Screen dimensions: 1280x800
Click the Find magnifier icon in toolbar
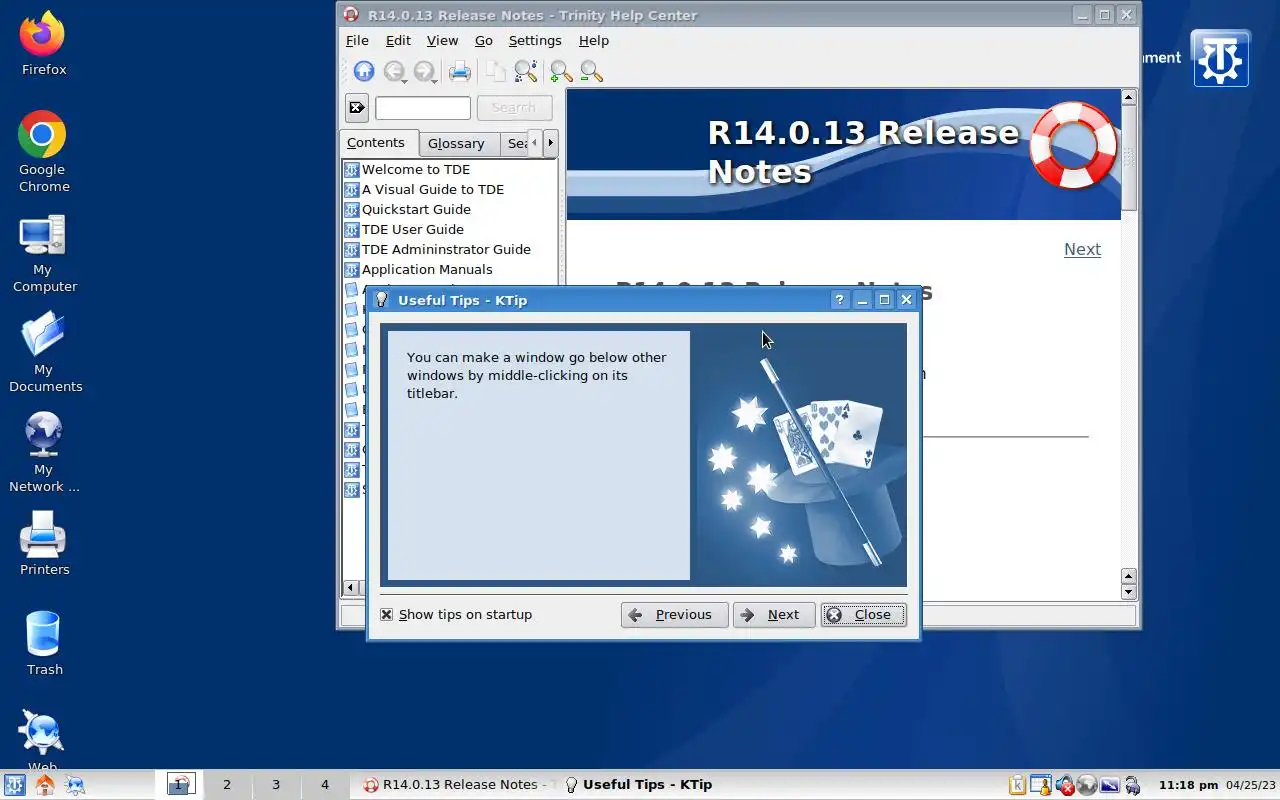pyautogui.click(x=526, y=71)
